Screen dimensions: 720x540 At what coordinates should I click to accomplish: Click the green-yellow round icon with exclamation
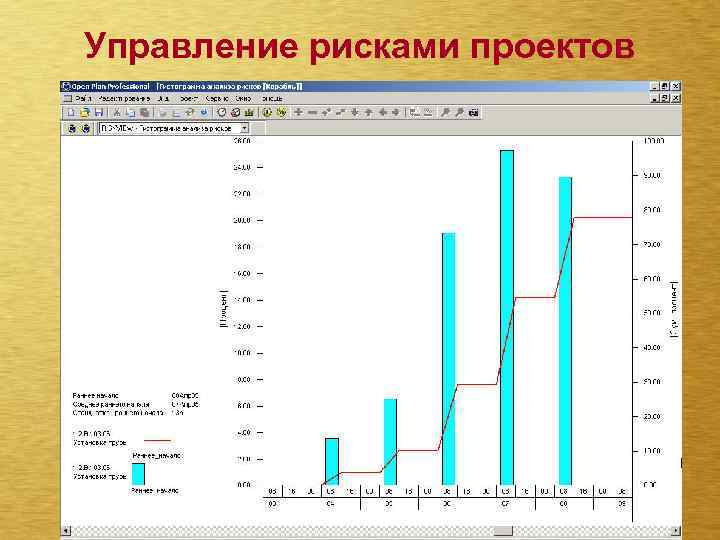[x=267, y=112]
